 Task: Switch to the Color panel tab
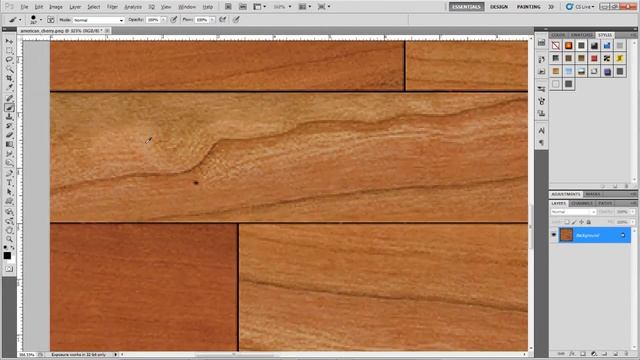coord(558,35)
